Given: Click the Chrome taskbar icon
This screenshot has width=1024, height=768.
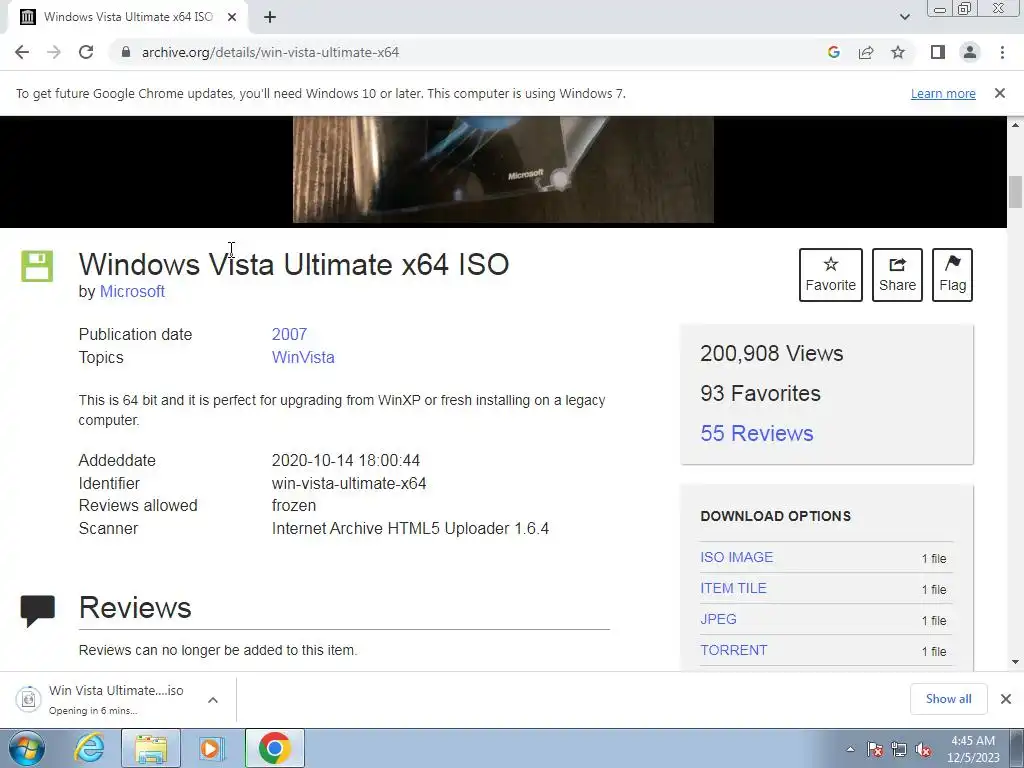Looking at the screenshot, I should [274, 748].
